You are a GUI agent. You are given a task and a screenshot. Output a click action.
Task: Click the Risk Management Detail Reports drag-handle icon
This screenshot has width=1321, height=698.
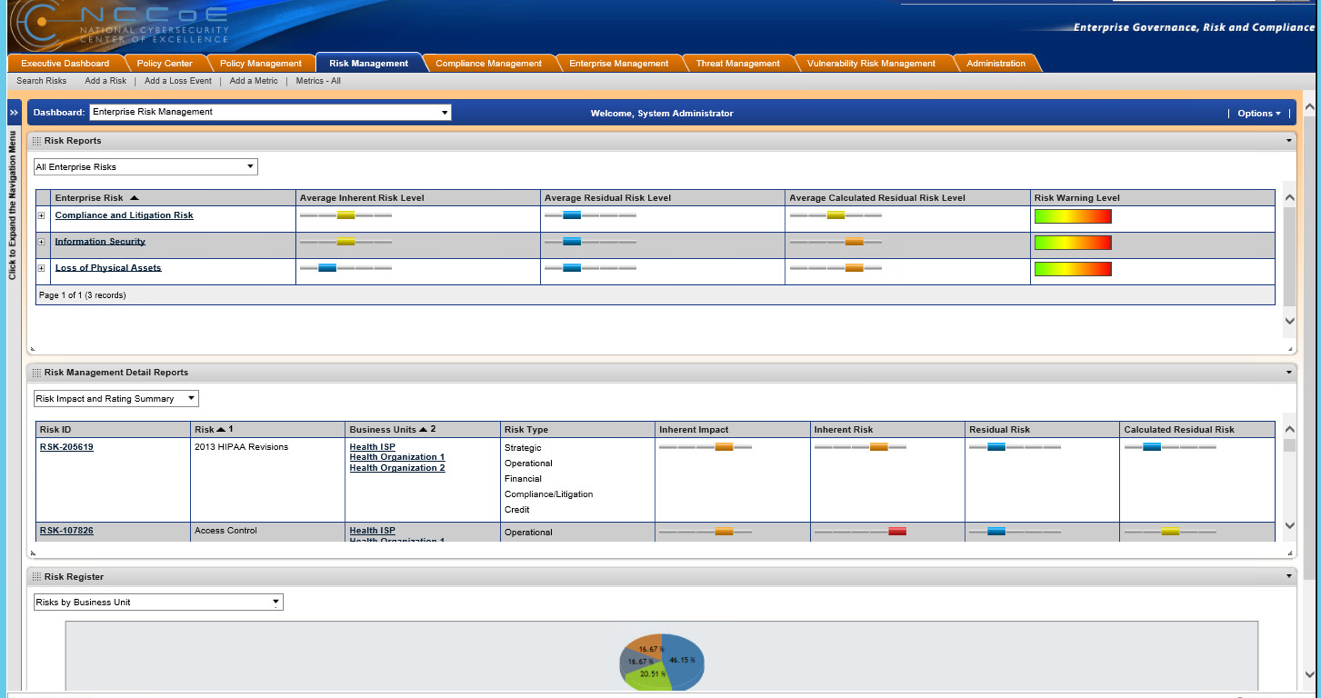(37, 372)
